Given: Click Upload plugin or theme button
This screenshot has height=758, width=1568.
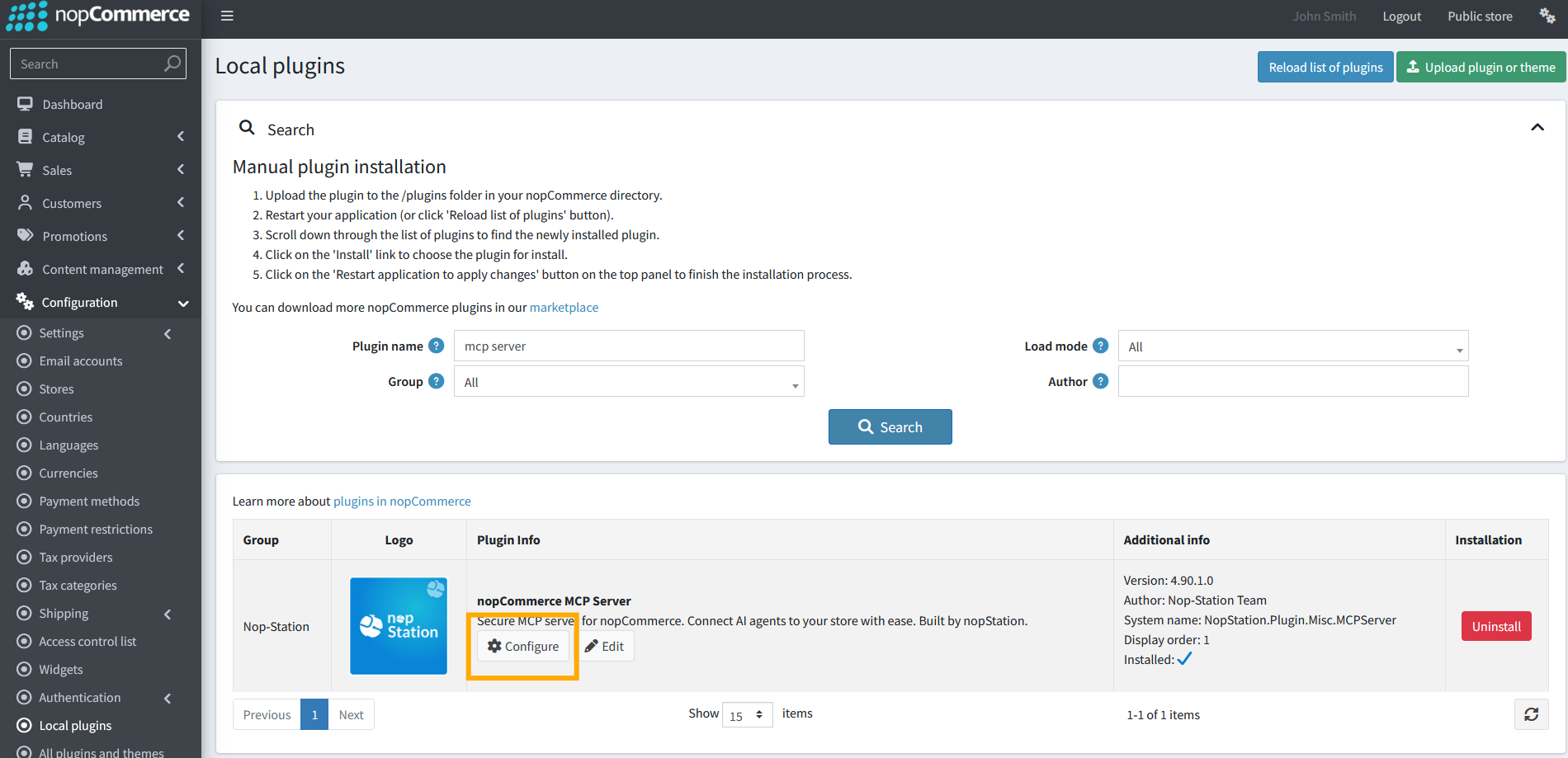Looking at the screenshot, I should [1481, 67].
